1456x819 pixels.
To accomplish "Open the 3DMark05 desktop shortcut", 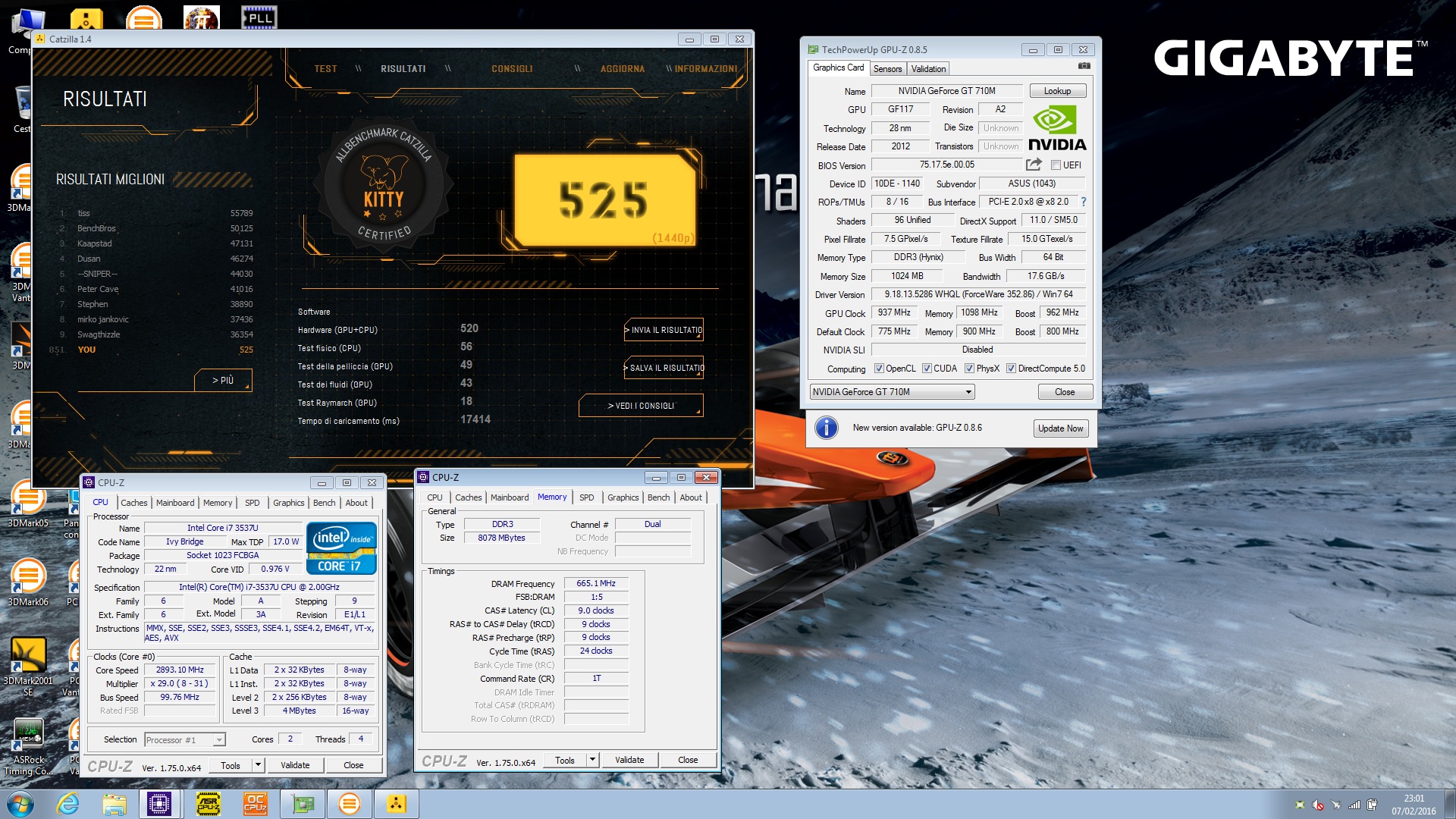I will pos(28,504).
